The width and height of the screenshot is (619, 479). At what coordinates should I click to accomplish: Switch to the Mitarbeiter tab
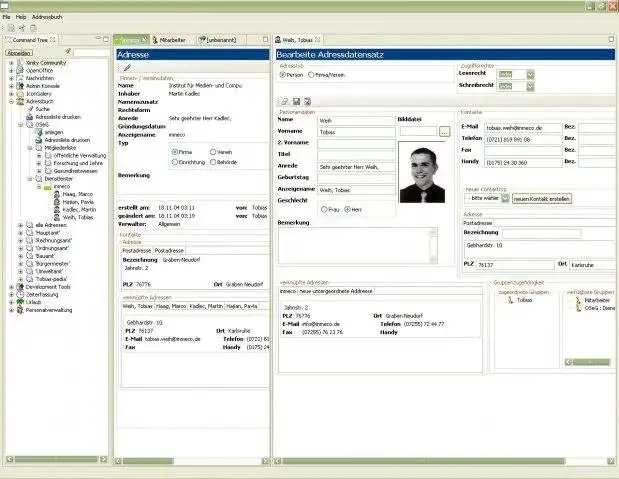(x=170, y=40)
